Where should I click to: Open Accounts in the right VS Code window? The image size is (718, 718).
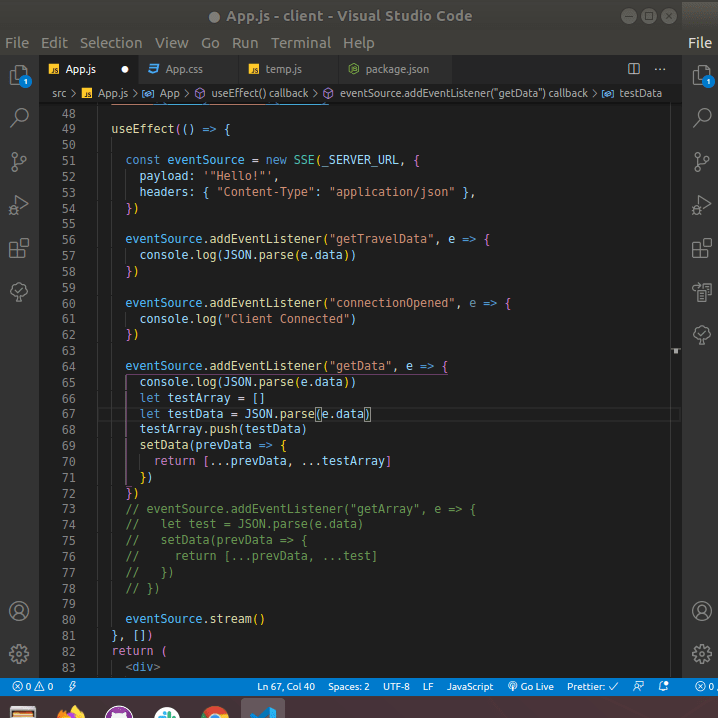pos(702,611)
